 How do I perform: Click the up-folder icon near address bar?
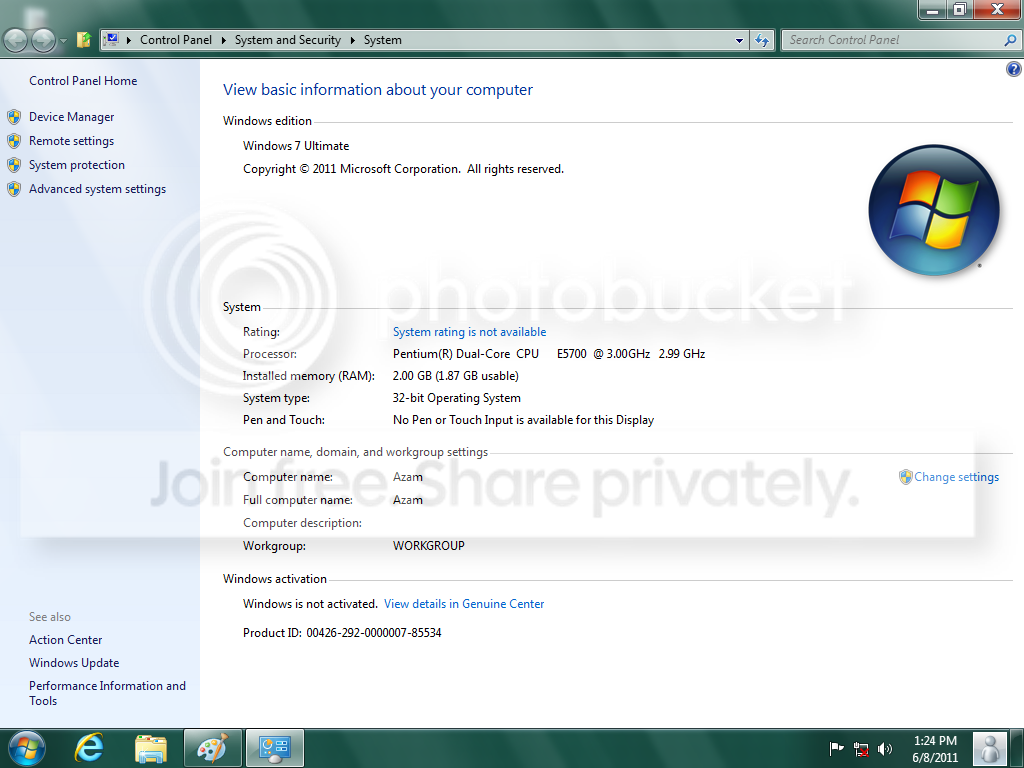click(84, 40)
